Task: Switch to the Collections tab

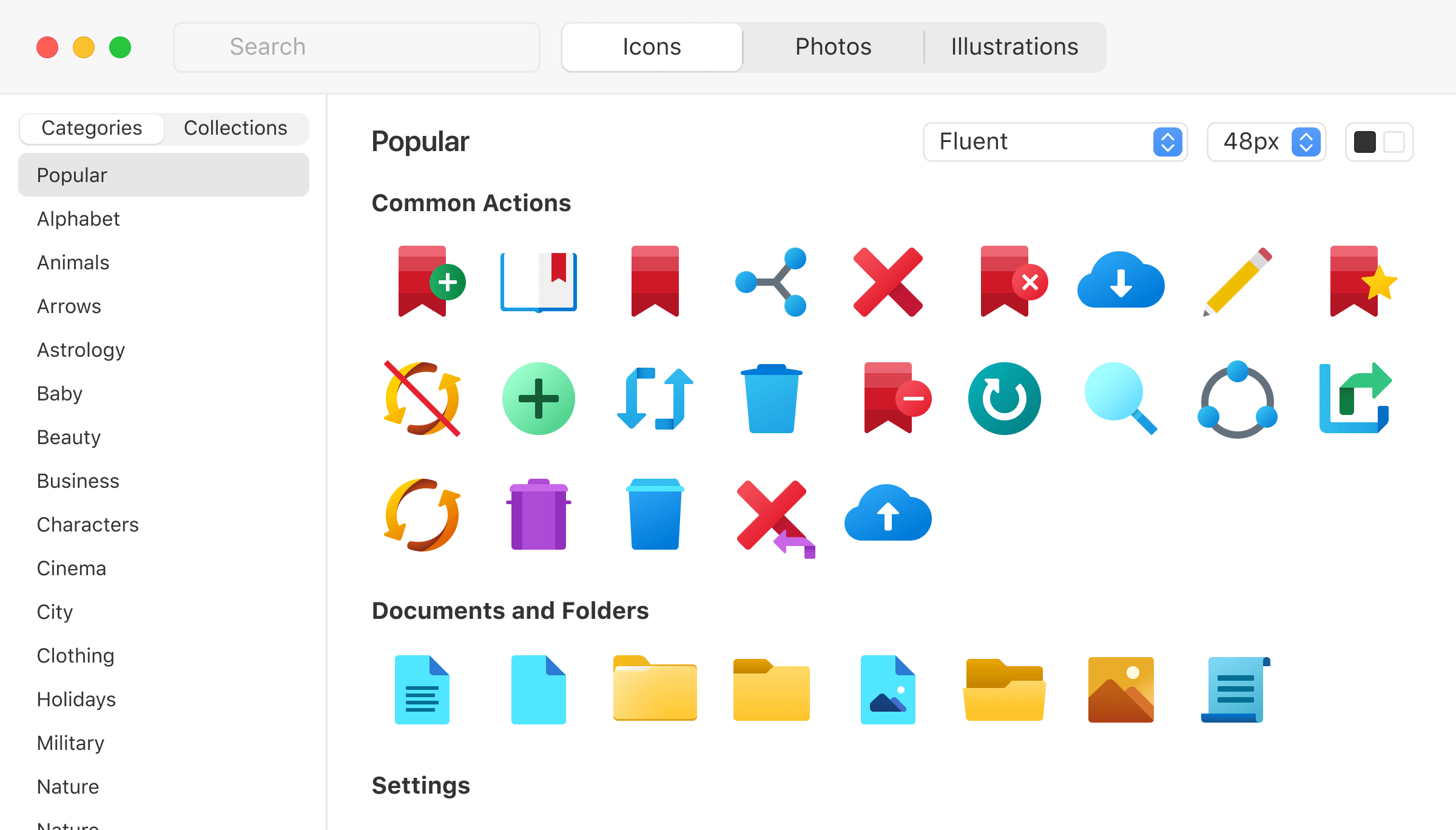Action: [x=235, y=128]
